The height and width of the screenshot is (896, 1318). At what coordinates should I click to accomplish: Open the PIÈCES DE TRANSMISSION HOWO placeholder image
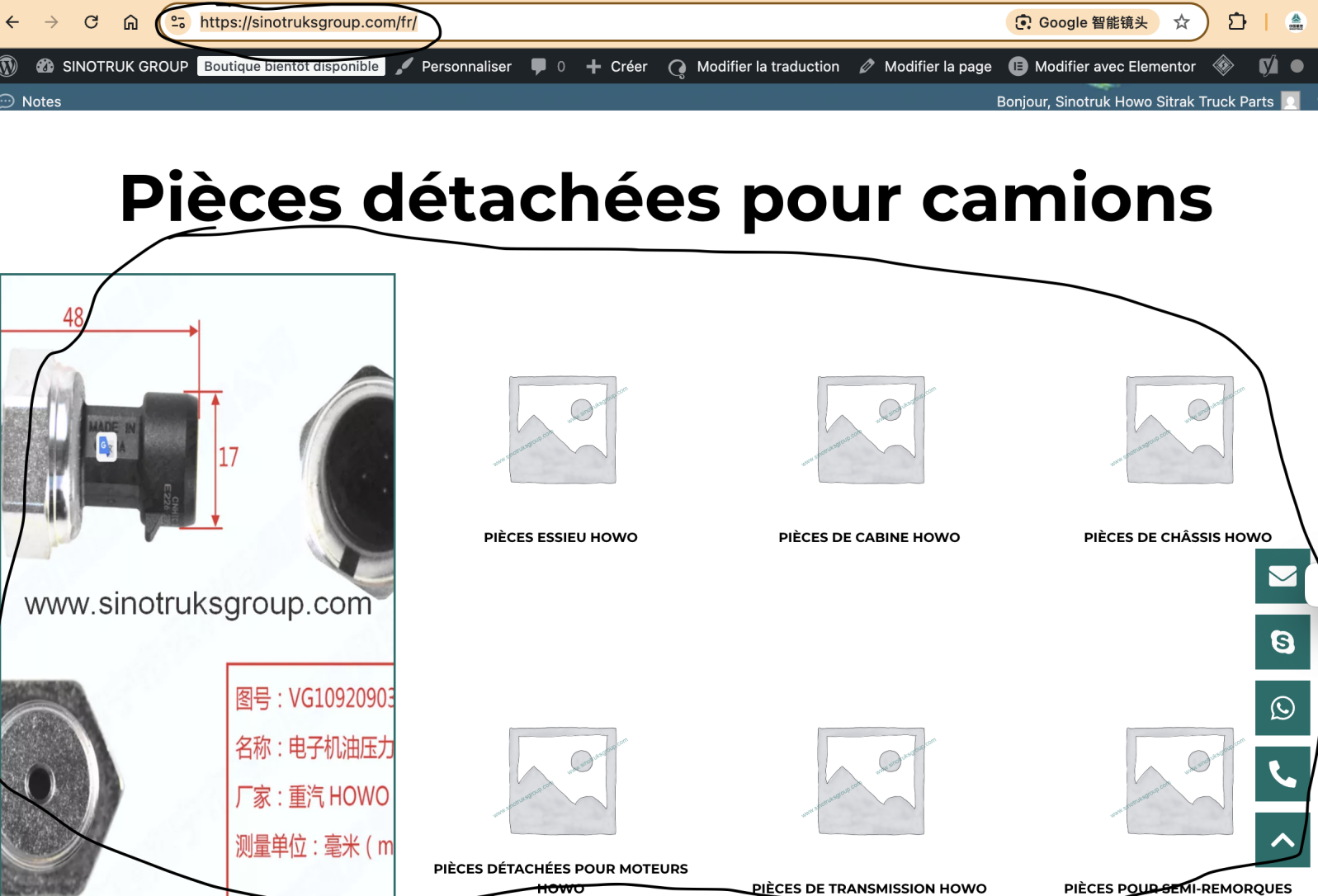click(870, 780)
